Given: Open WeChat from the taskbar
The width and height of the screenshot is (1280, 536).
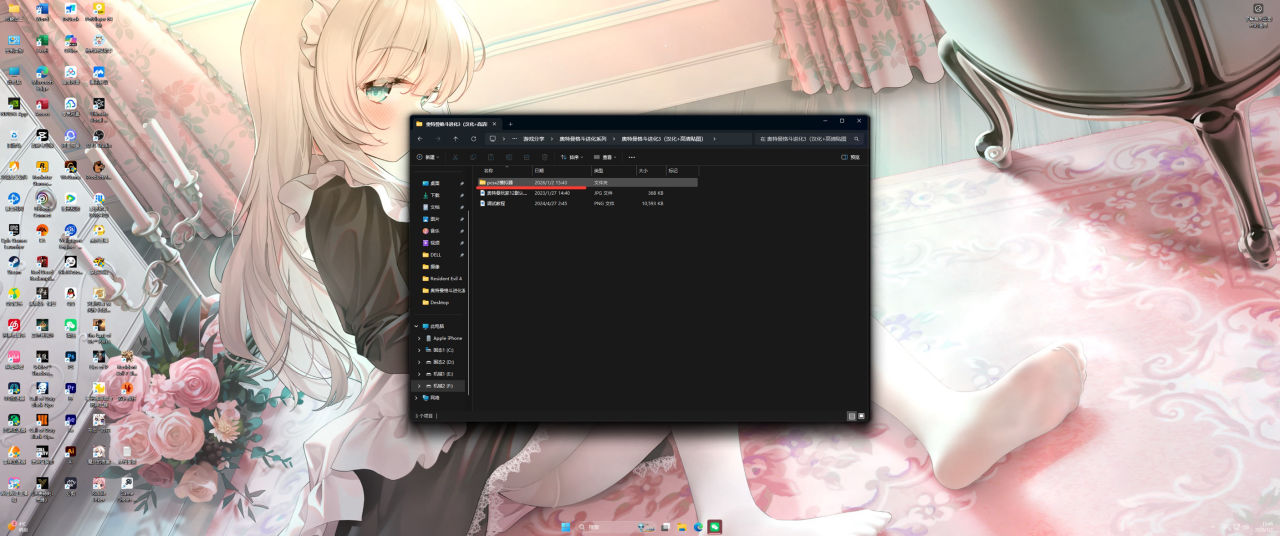Looking at the screenshot, I should point(715,526).
